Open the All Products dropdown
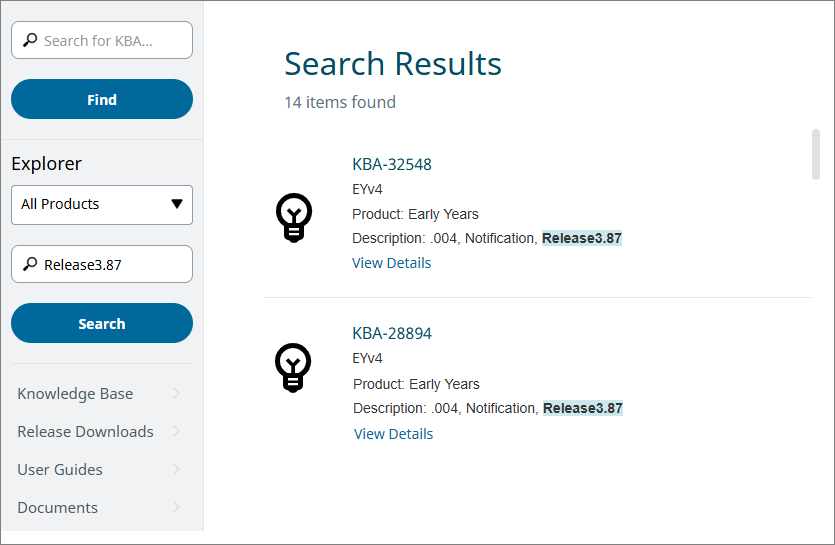This screenshot has width=835, height=545. tap(102, 204)
